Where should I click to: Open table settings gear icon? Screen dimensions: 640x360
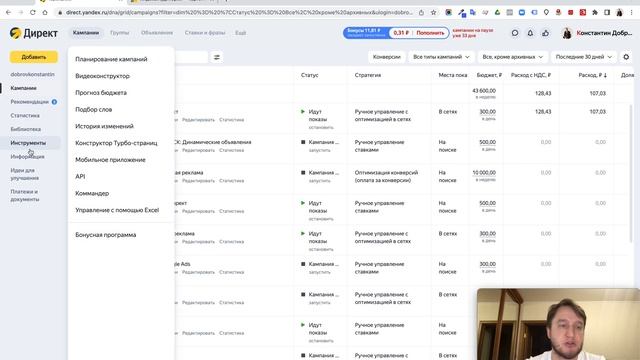point(626,57)
